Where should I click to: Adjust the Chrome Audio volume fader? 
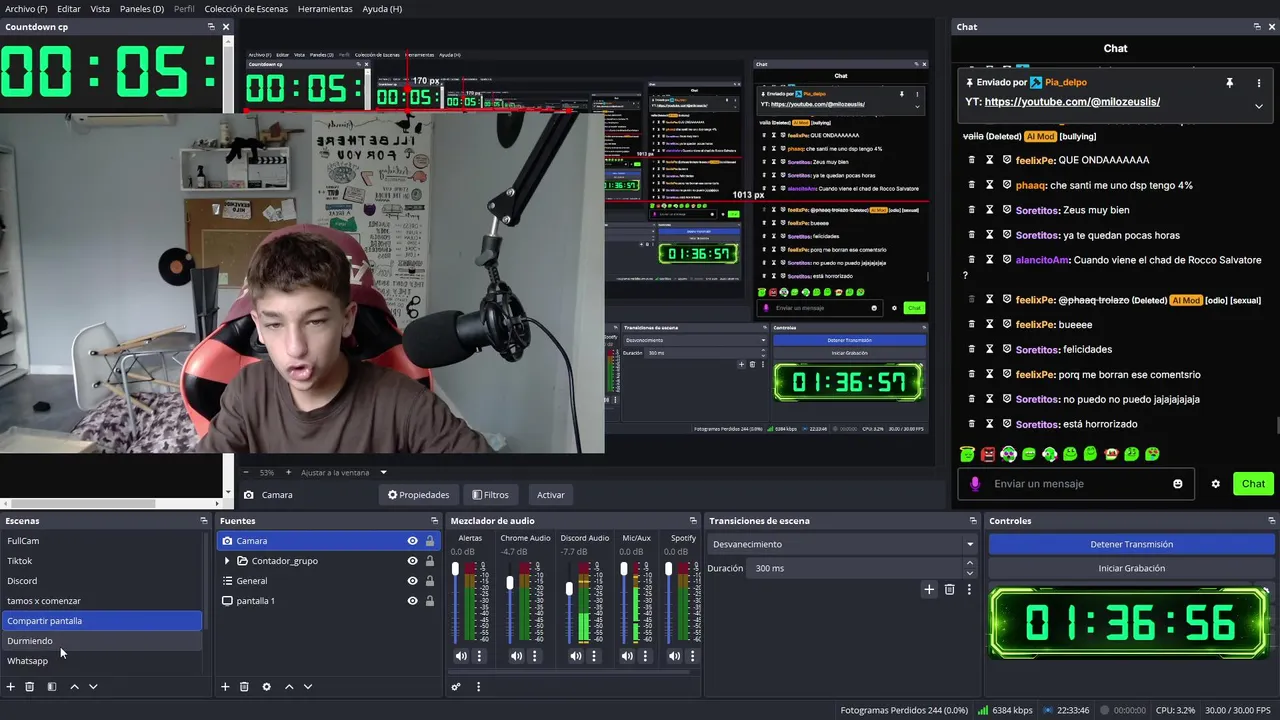click(x=510, y=582)
